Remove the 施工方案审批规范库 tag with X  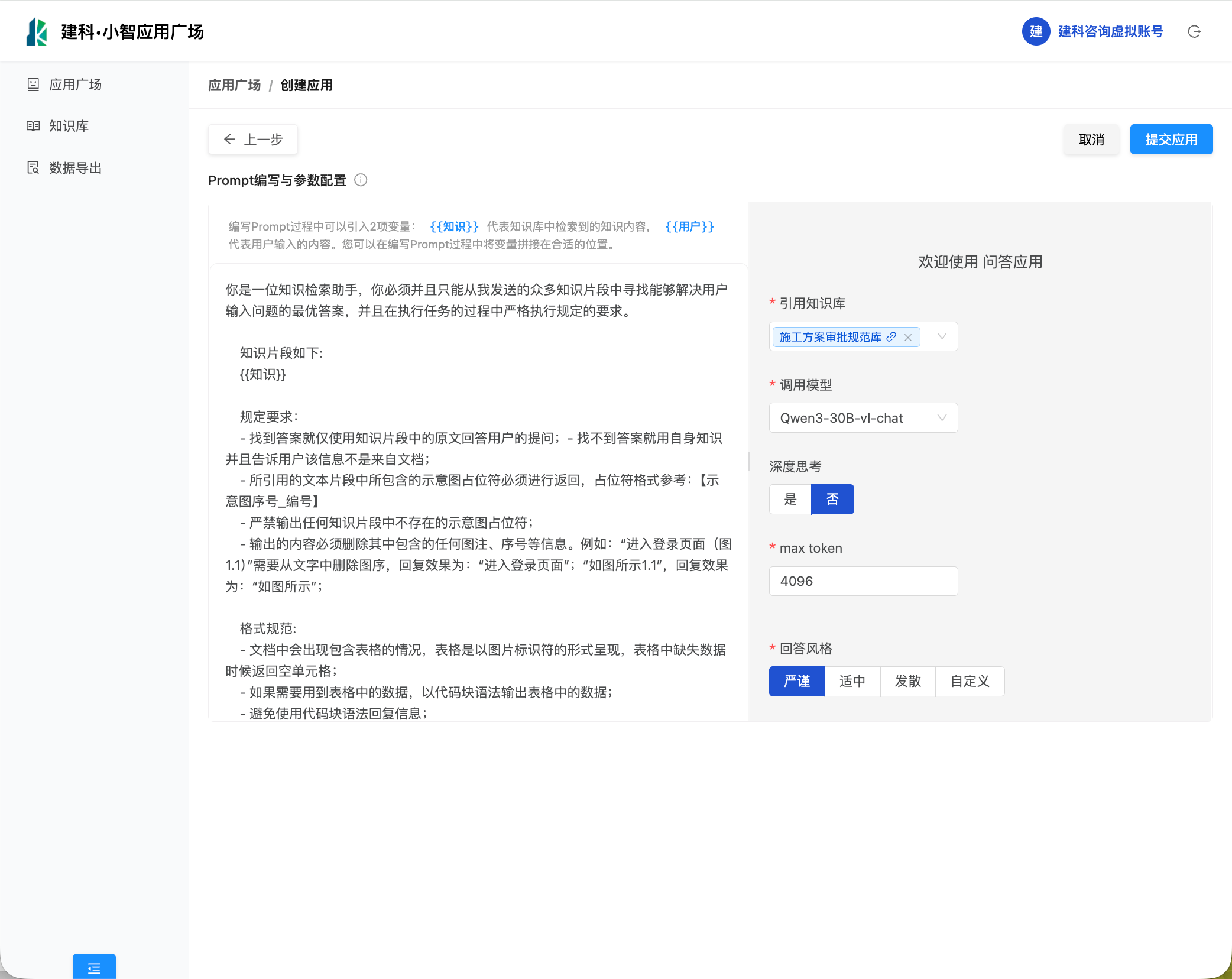click(x=908, y=338)
